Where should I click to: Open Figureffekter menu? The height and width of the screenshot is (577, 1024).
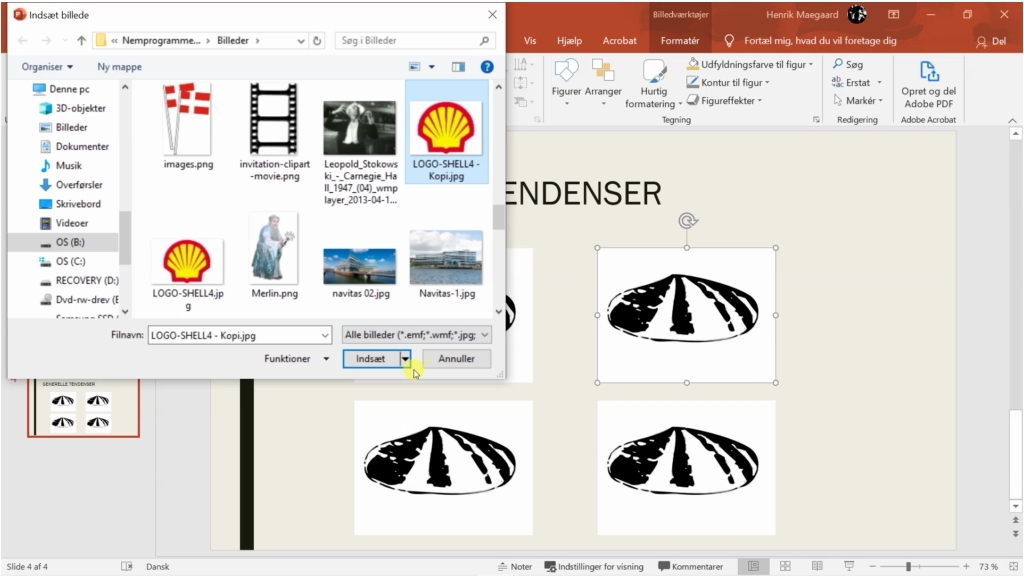[724, 101]
